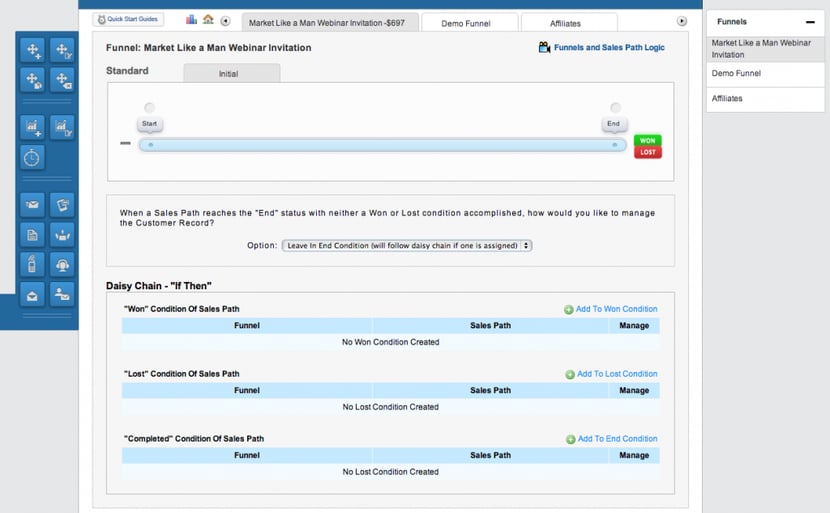Click Manage header in Completed Condition table

[x=634, y=455]
